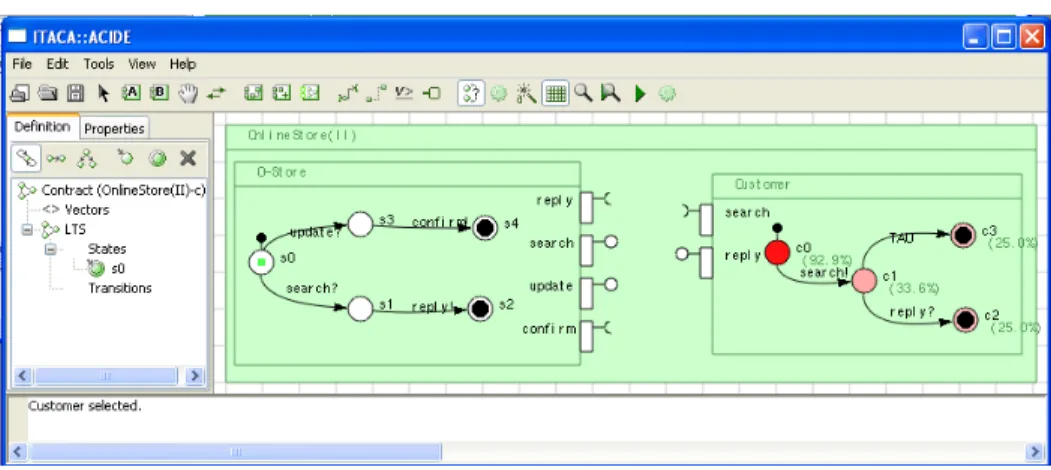Toggle the grid display toolbar button
Viewport: 1051px width, 470px height.
pyautogui.click(x=556, y=93)
